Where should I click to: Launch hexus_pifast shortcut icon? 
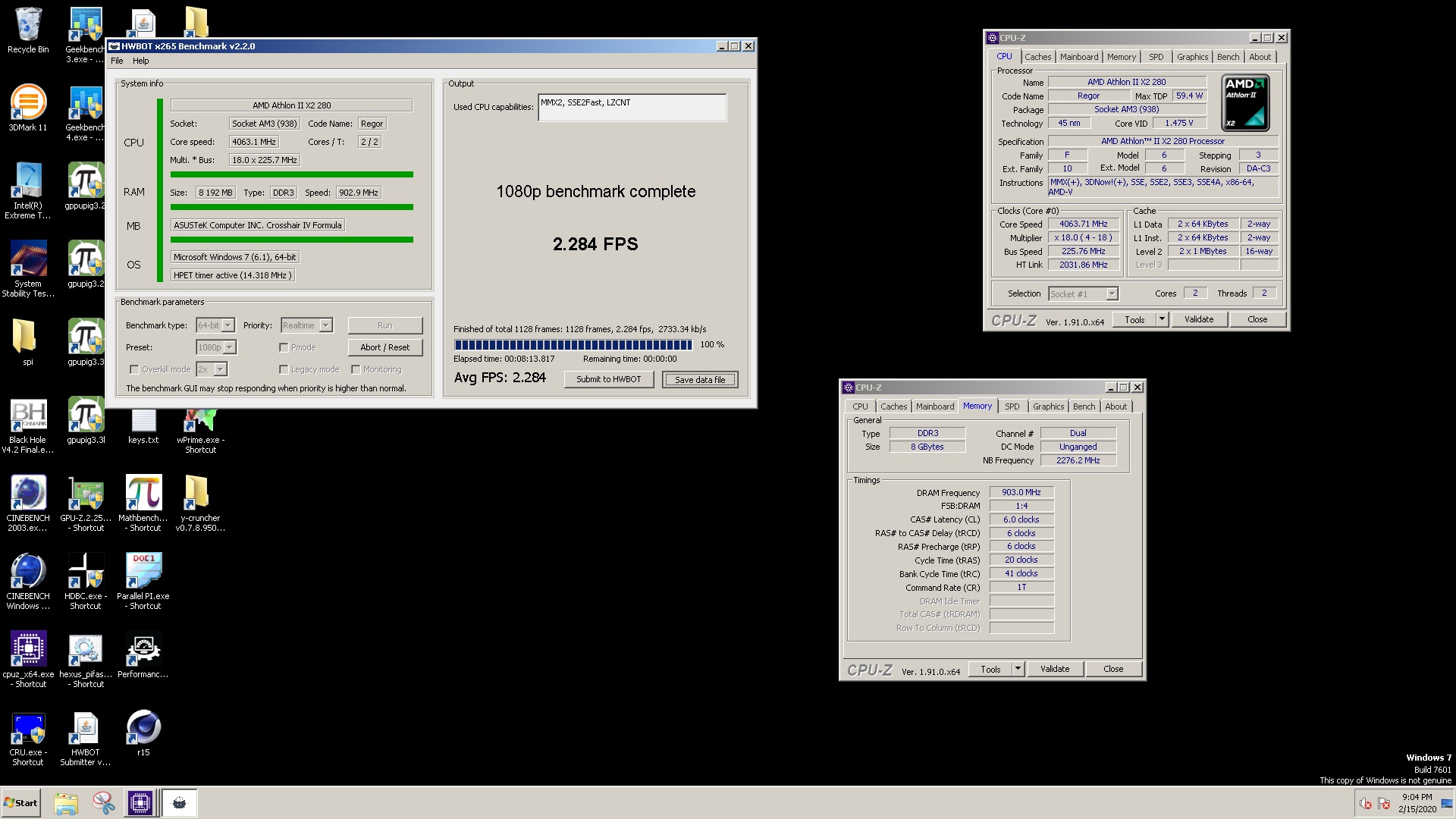point(86,660)
